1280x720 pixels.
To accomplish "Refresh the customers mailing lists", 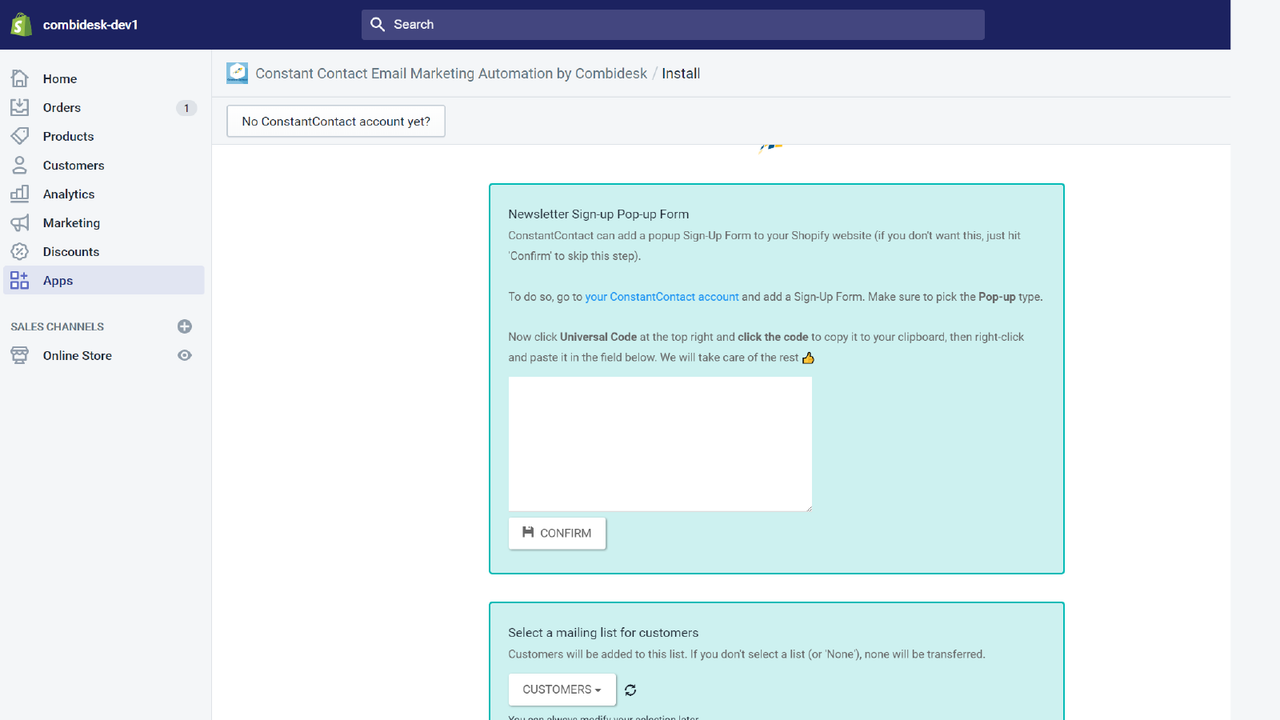I will coord(630,690).
